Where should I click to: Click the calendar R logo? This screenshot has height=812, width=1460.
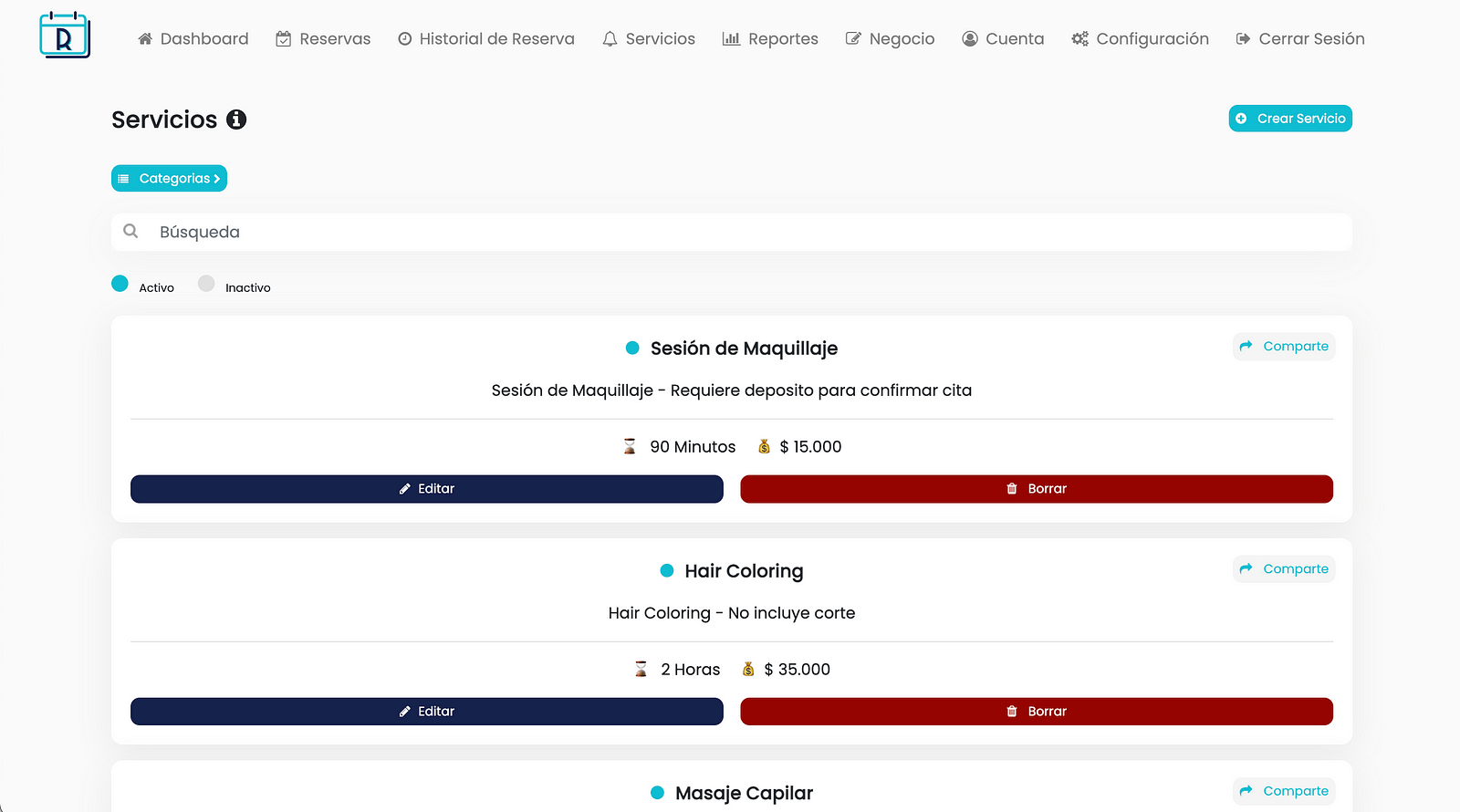click(x=65, y=35)
